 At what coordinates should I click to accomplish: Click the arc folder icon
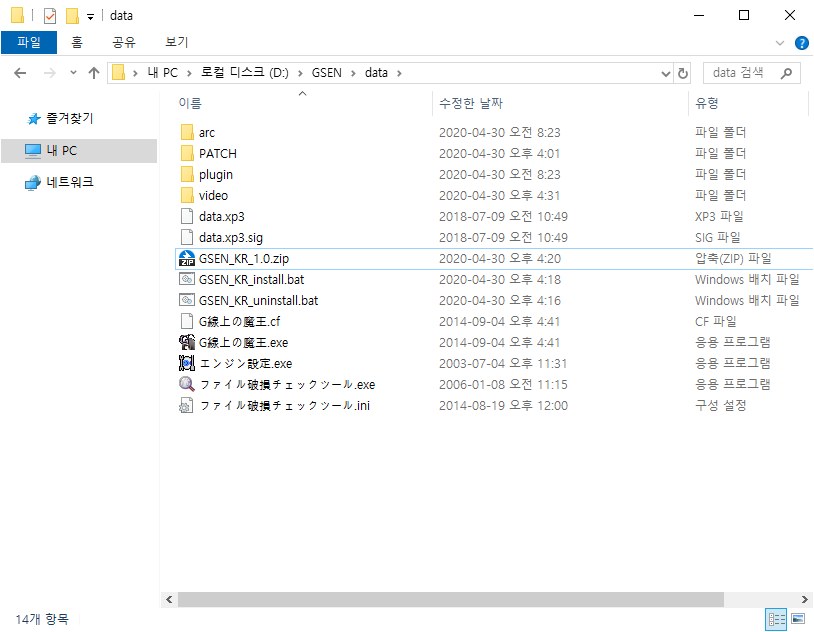click(187, 132)
